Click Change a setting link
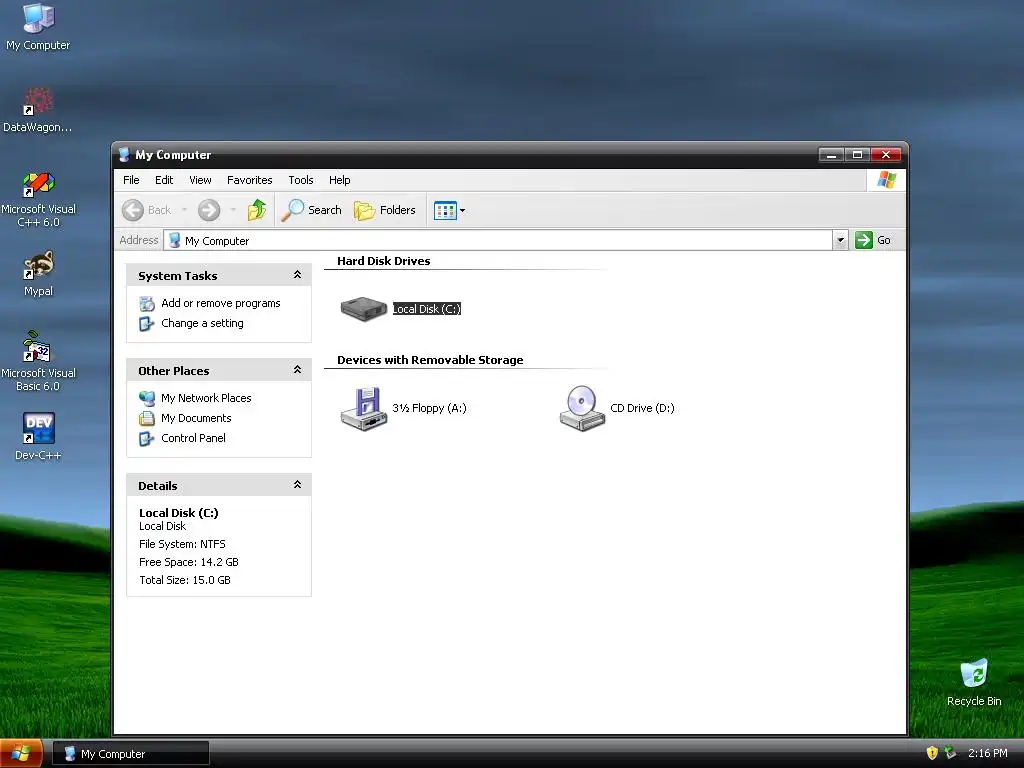Image resolution: width=1024 pixels, height=768 pixels. pyautogui.click(x=202, y=323)
